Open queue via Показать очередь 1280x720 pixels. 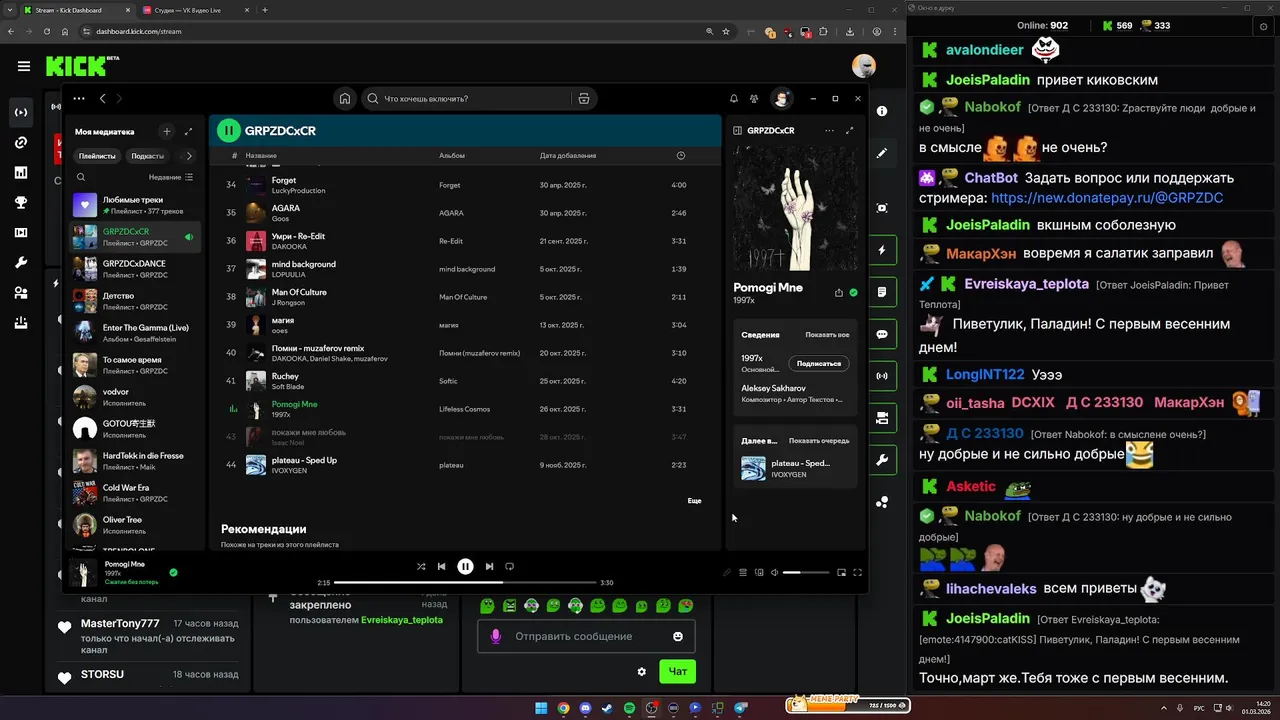point(819,440)
